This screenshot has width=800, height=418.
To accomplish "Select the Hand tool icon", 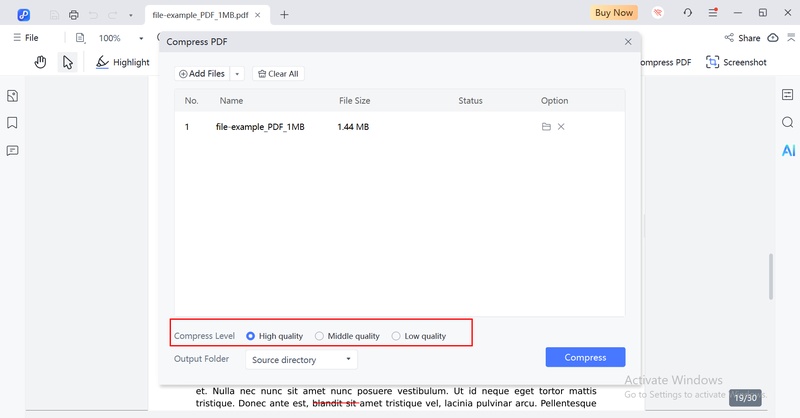I will point(40,62).
